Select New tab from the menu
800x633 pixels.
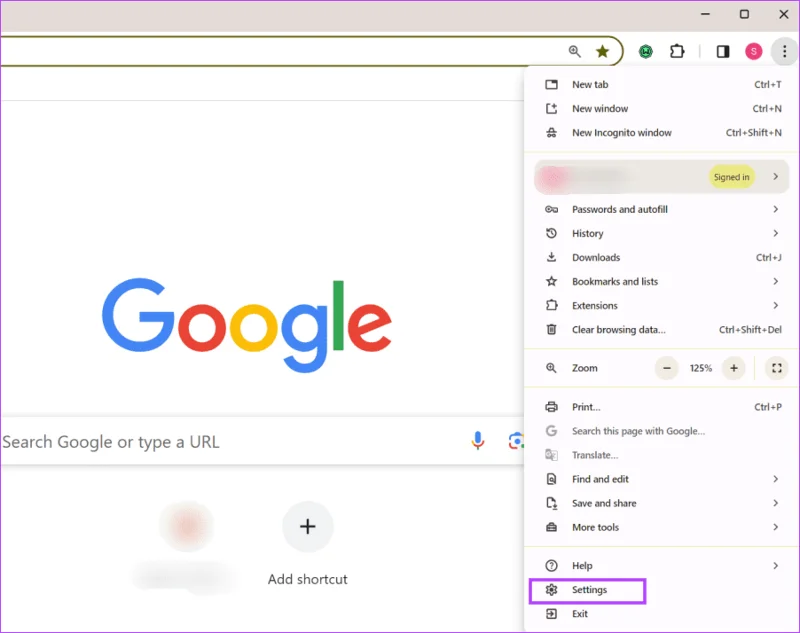[662, 85]
